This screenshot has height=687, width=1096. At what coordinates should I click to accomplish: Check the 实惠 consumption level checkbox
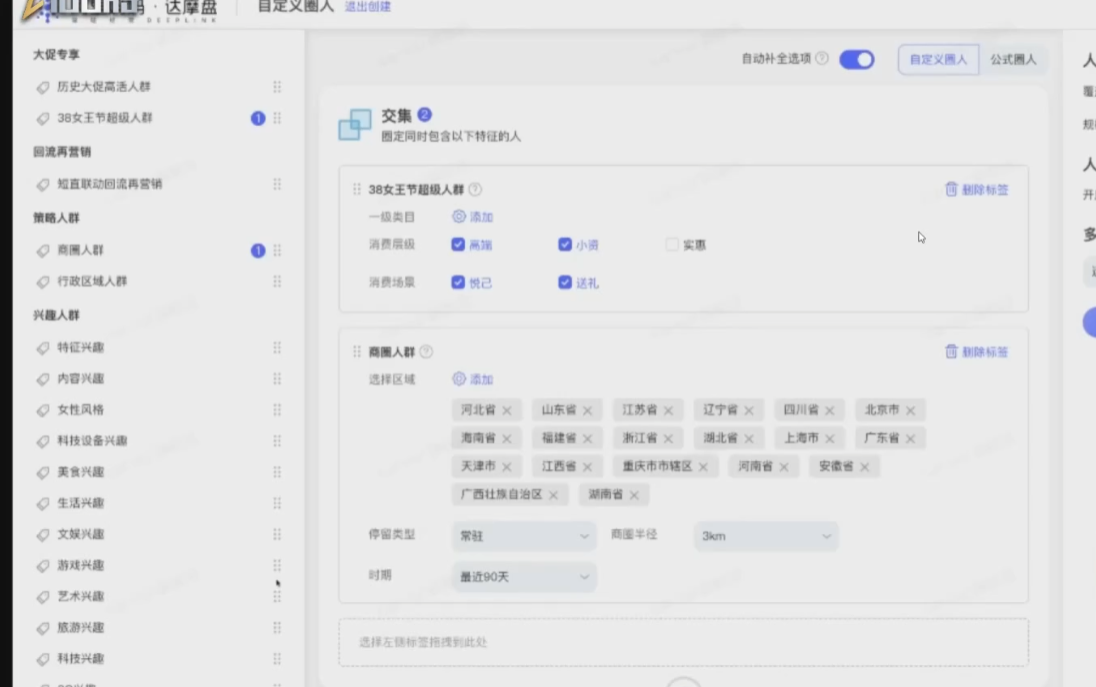[x=672, y=244]
